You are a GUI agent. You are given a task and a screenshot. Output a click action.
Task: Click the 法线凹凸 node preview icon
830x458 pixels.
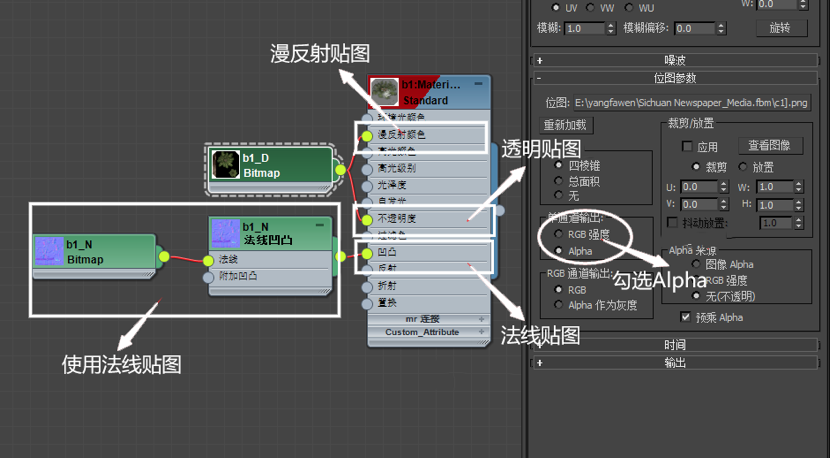[225, 234]
